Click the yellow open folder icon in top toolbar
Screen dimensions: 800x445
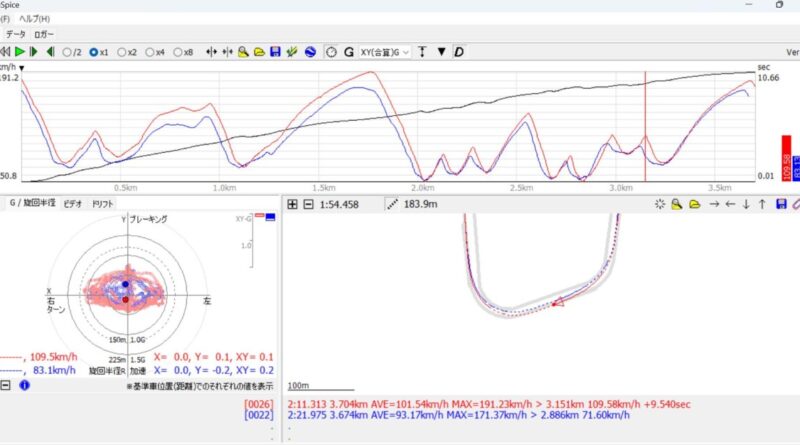click(x=259, y=51)
